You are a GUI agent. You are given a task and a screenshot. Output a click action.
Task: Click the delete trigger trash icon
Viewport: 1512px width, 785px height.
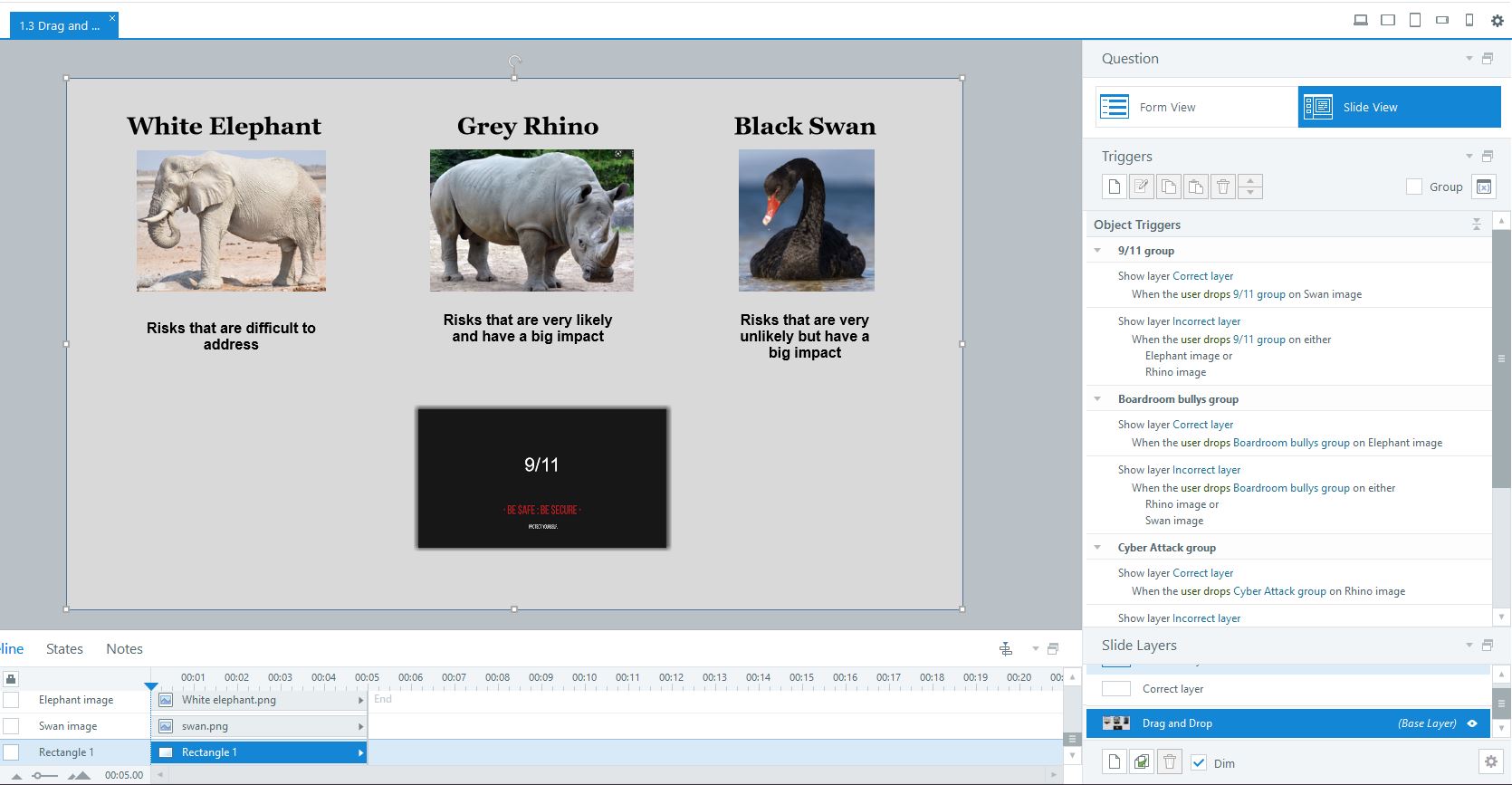tap(1223, 187)
